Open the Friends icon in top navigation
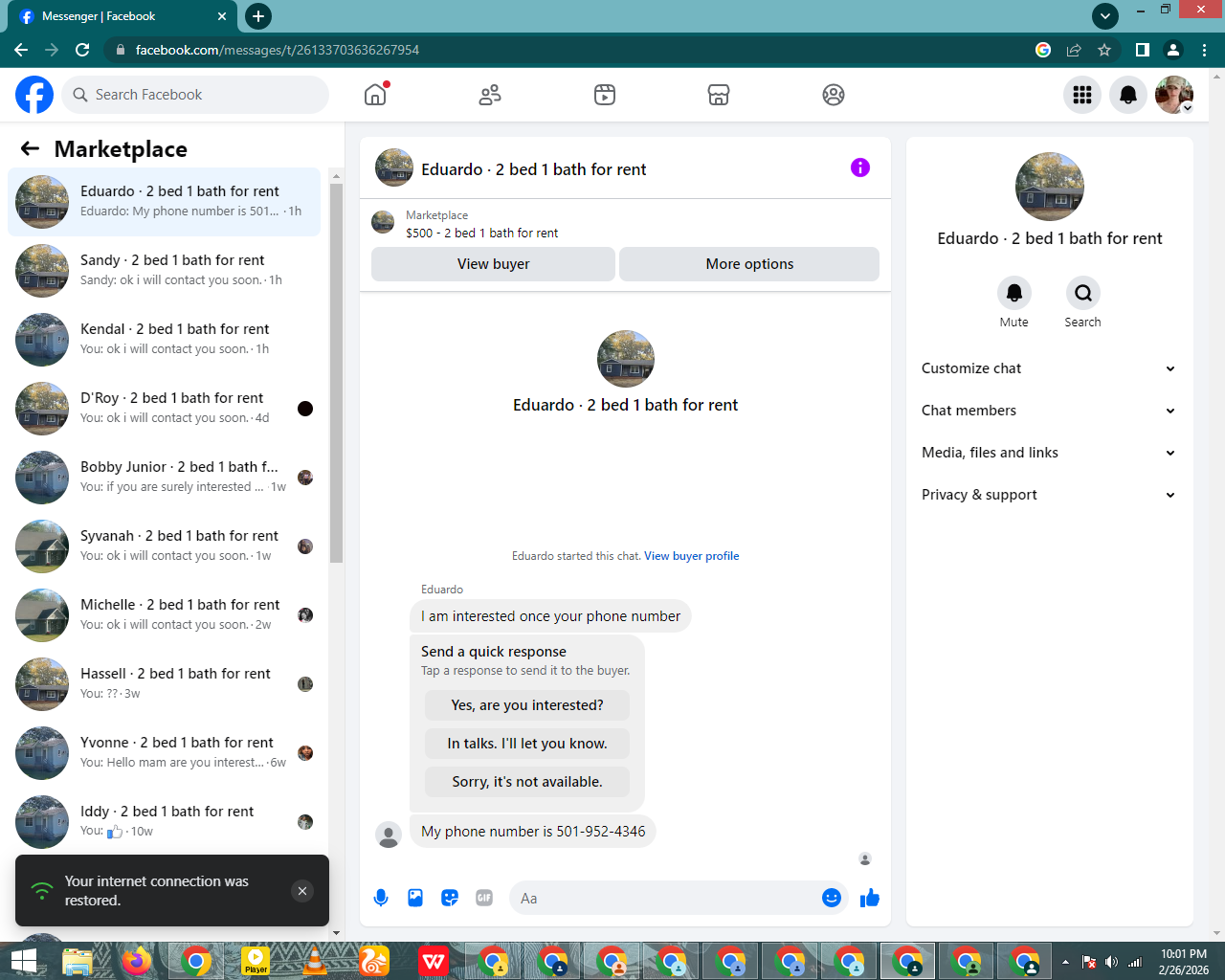Image resolution: width=1225 pixels, height=980 pixels. 490,95
